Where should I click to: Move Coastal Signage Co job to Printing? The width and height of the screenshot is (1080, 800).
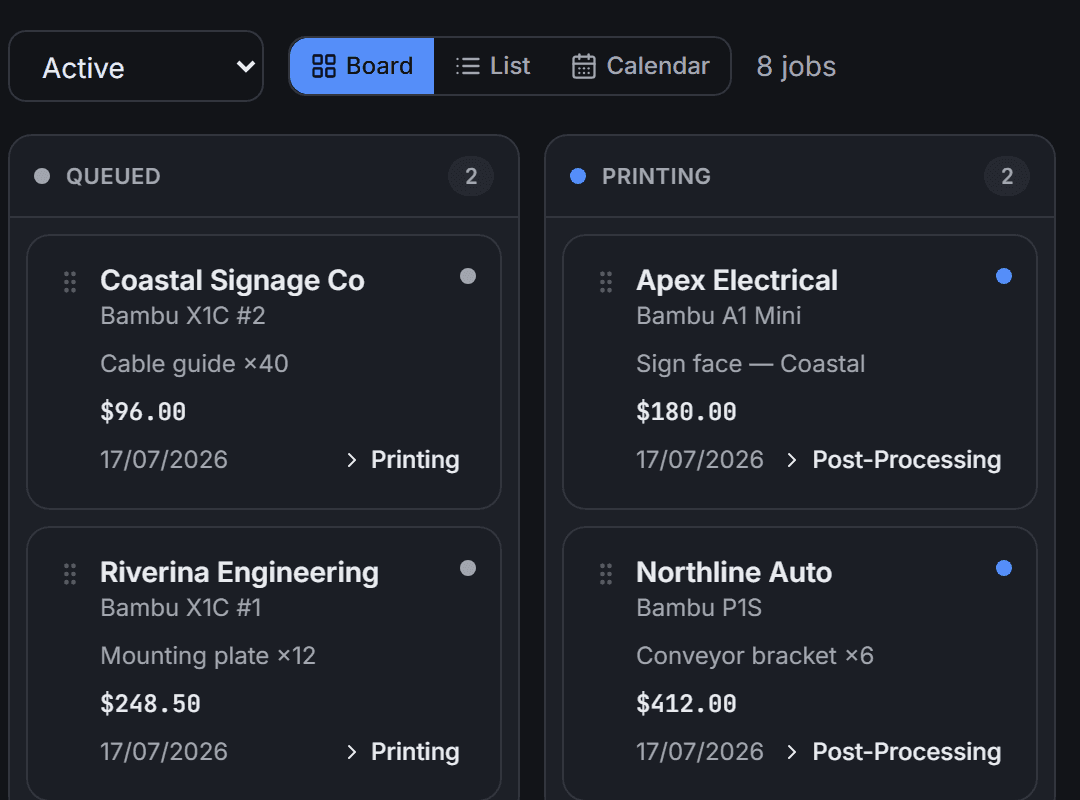(x=402, y=460)
